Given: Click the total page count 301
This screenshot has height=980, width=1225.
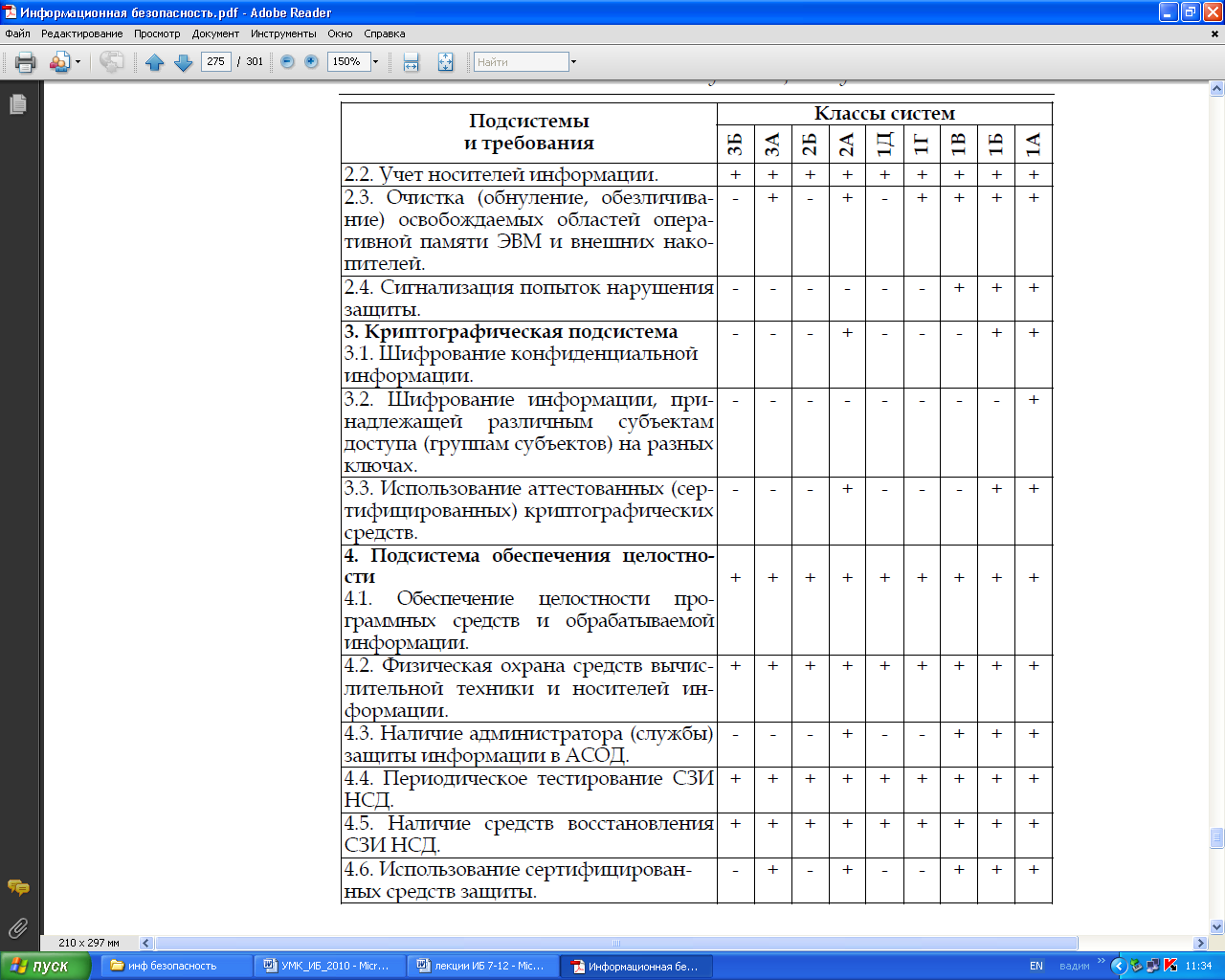Looking at the screenshot, I should [x=255, y=61].
